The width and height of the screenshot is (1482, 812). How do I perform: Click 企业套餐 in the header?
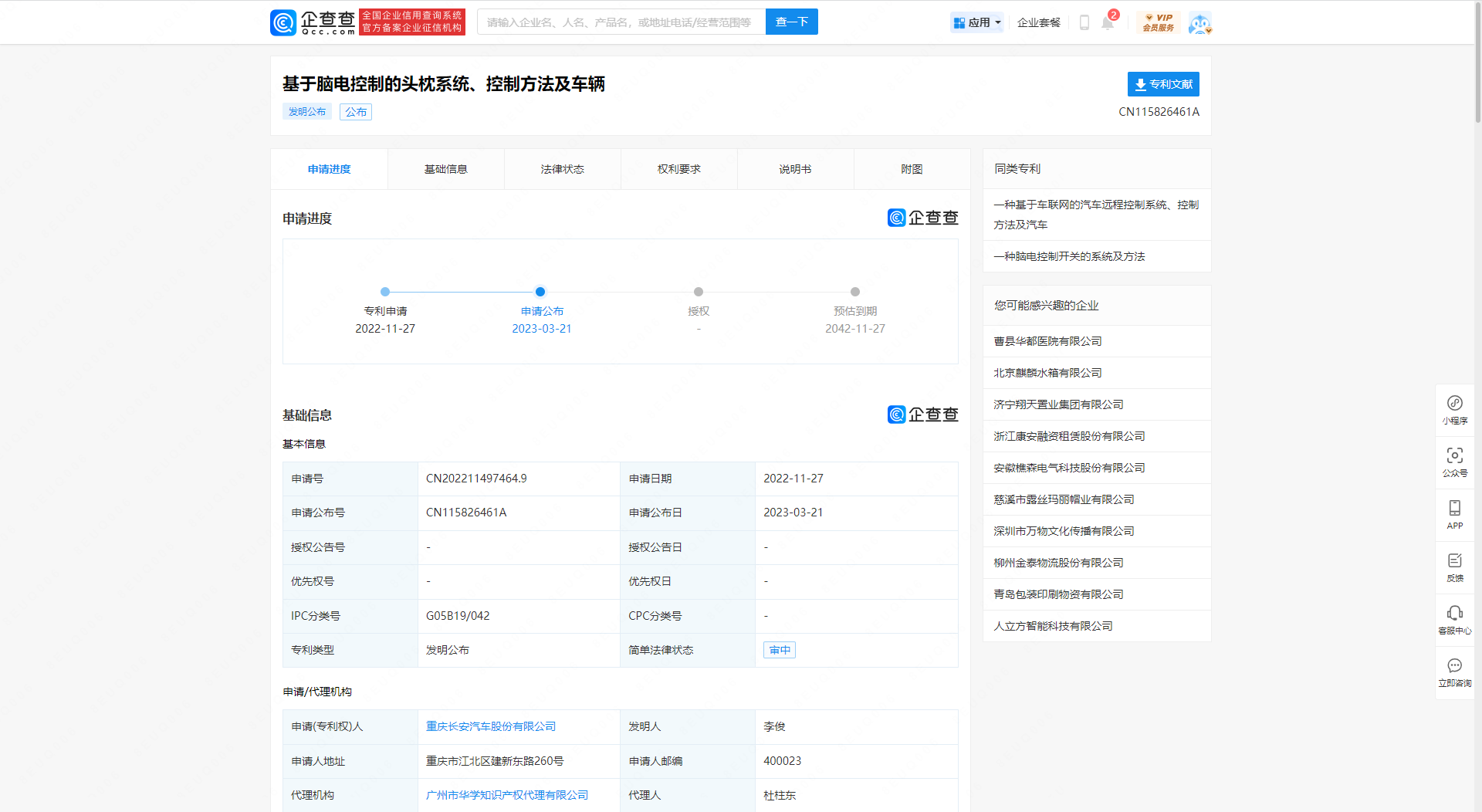tap(1039, 22)
